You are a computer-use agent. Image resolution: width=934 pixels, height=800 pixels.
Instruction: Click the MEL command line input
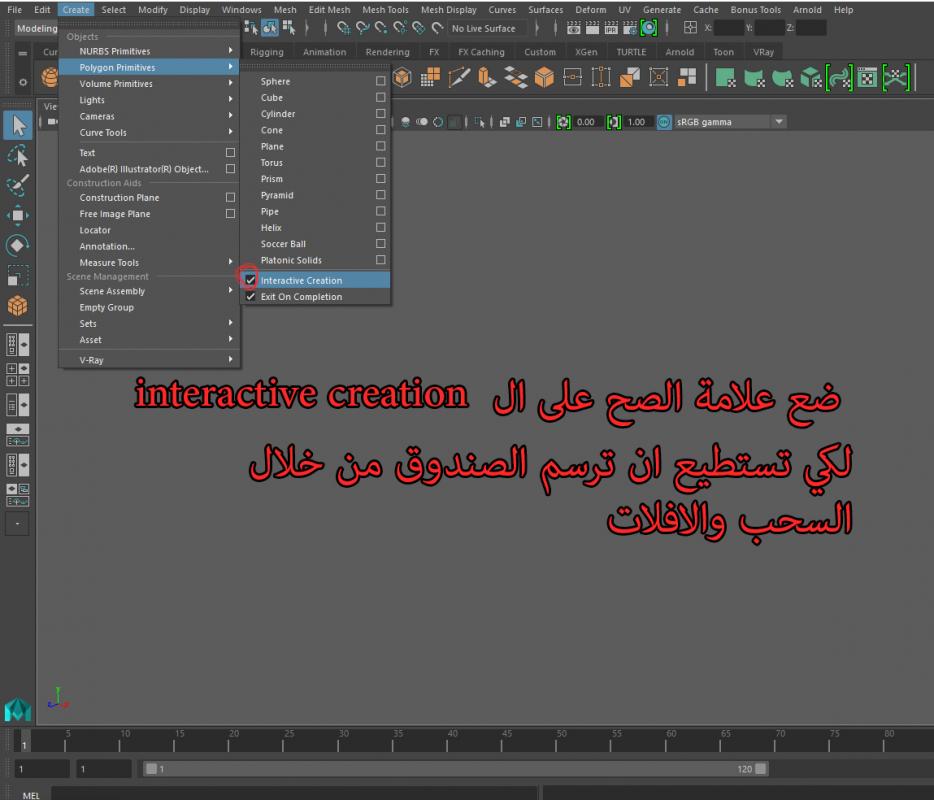click(295, 794)
